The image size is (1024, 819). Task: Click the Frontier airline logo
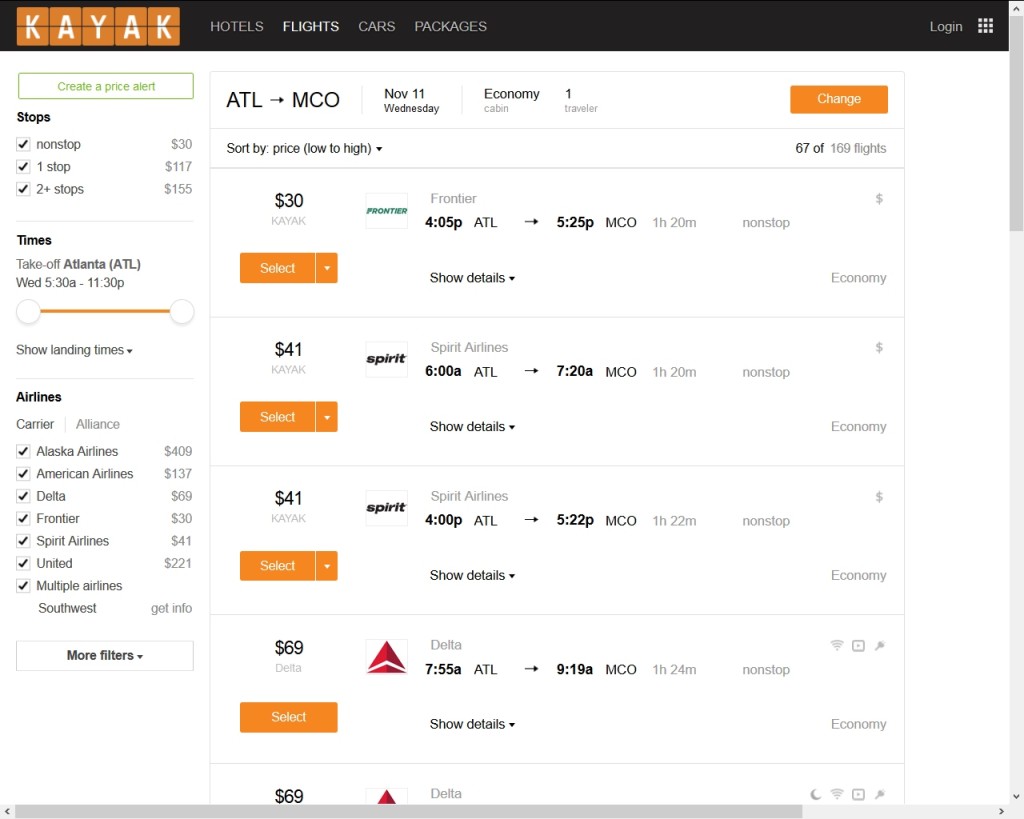(x=386, y=211)
